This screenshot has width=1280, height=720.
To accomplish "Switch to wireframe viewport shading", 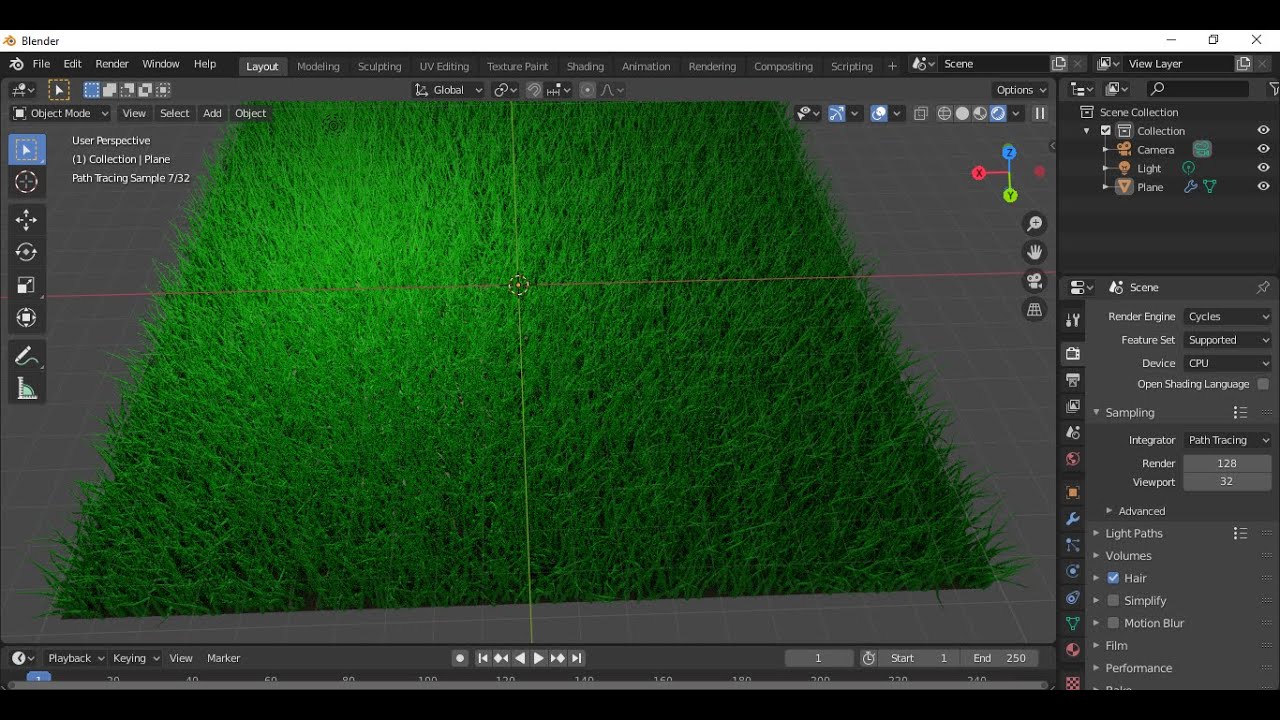I will coord(944,113).
